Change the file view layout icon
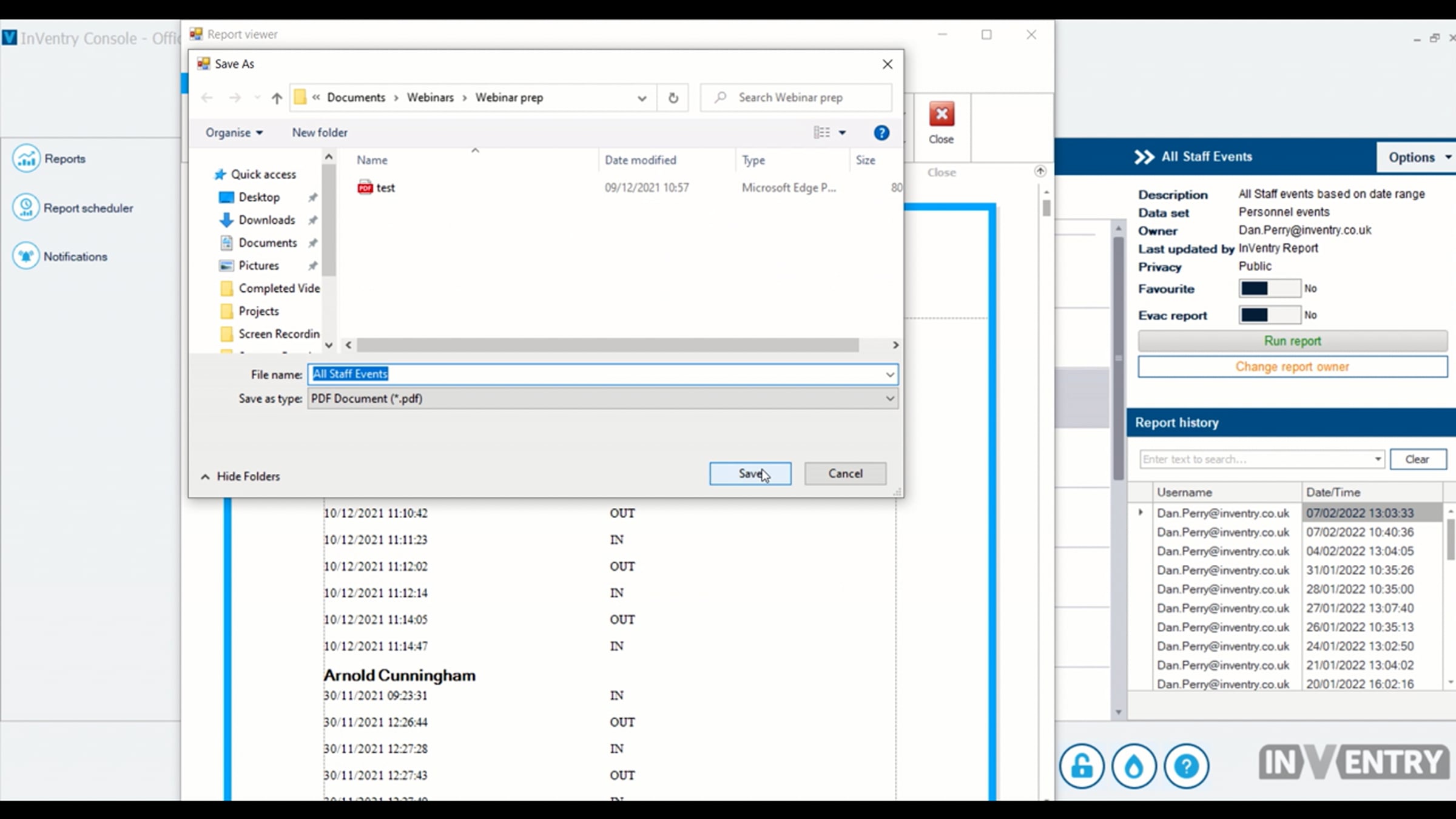 pyautogui.click(x=821, y=132)
